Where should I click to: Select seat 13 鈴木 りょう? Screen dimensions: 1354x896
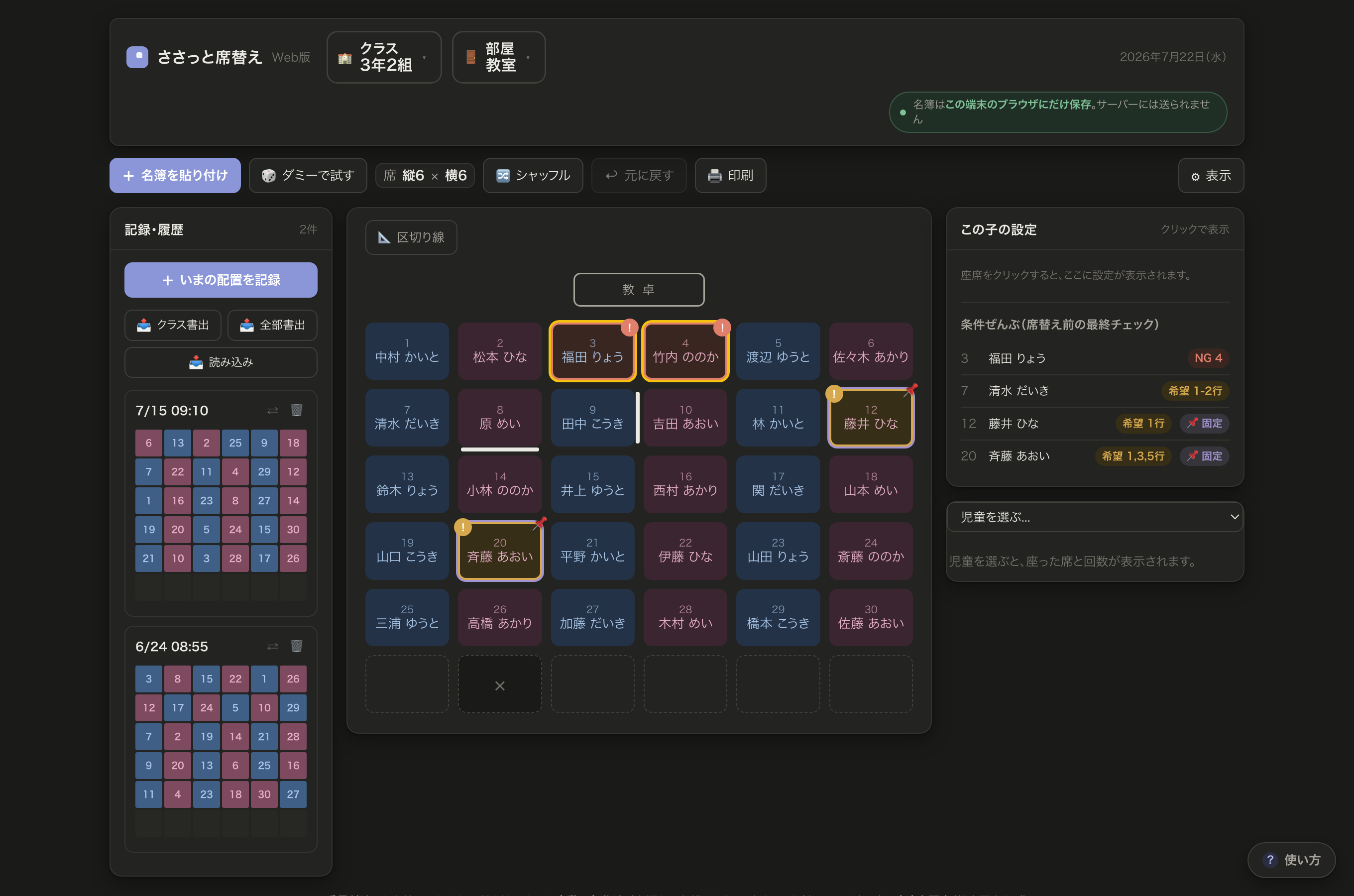[x=407, y=484]
